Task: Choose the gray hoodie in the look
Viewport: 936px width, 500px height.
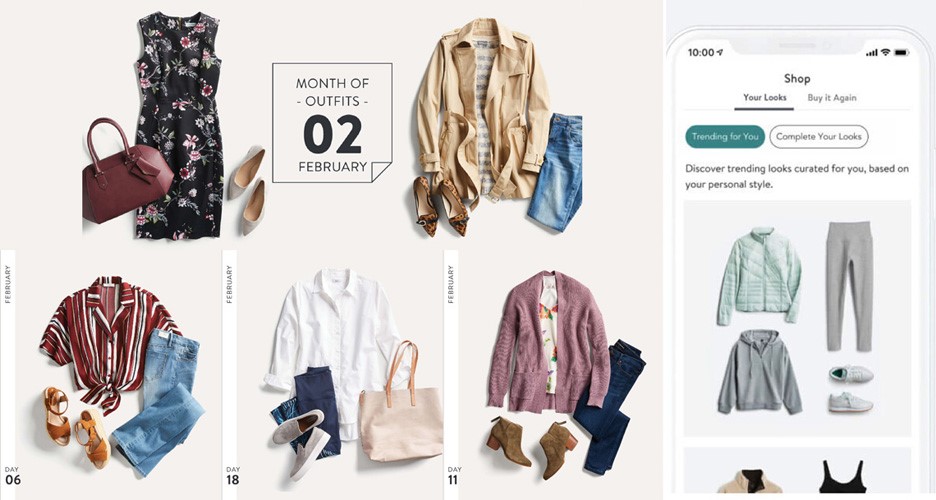Action: pos(759,372)
